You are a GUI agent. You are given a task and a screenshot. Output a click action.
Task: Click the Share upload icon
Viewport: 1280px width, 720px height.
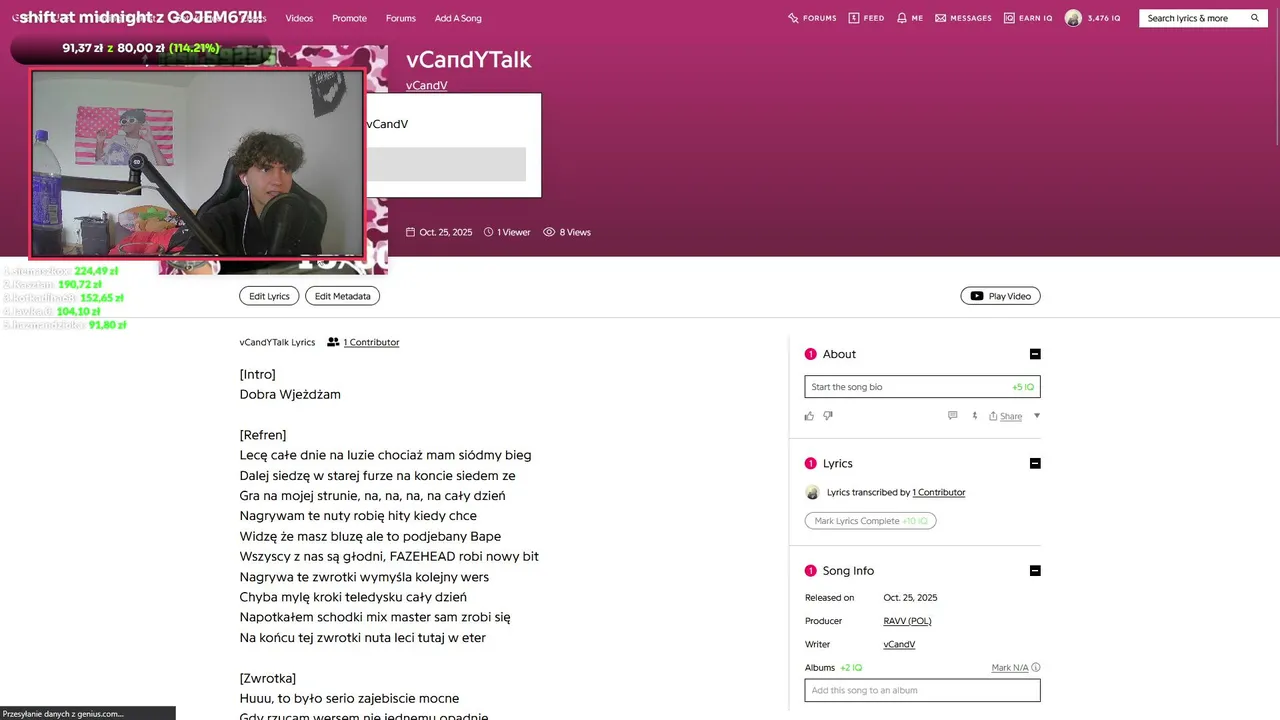coord(993,416)
